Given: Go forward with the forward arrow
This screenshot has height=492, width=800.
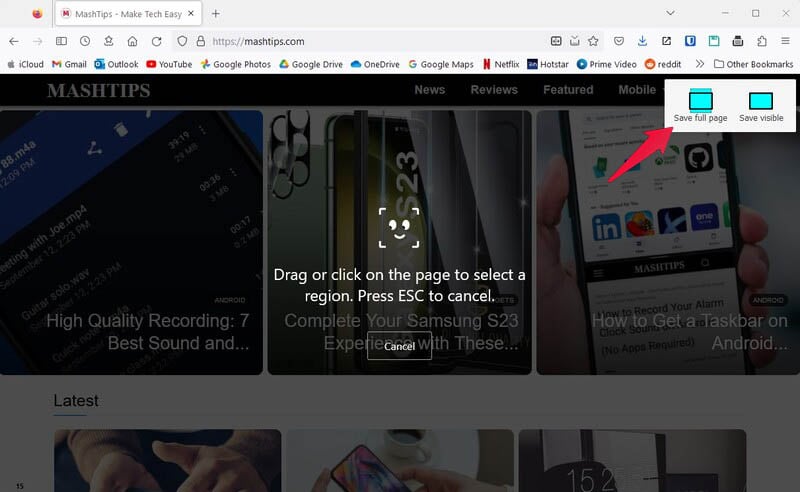Looking at the screenshot, I should (x=37, y=41).
